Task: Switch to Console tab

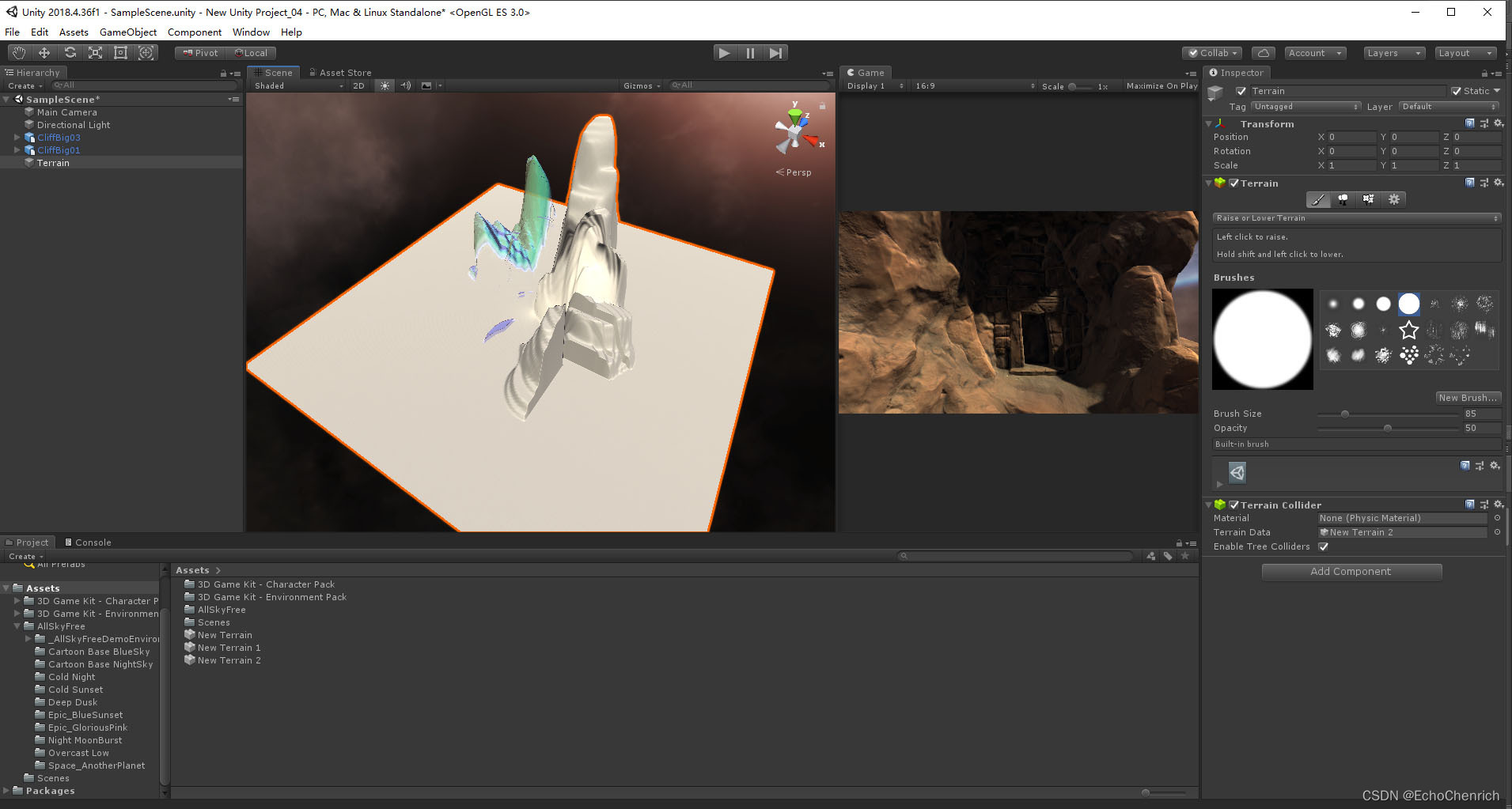Action: pyautogui.click(x=88, y=542)
